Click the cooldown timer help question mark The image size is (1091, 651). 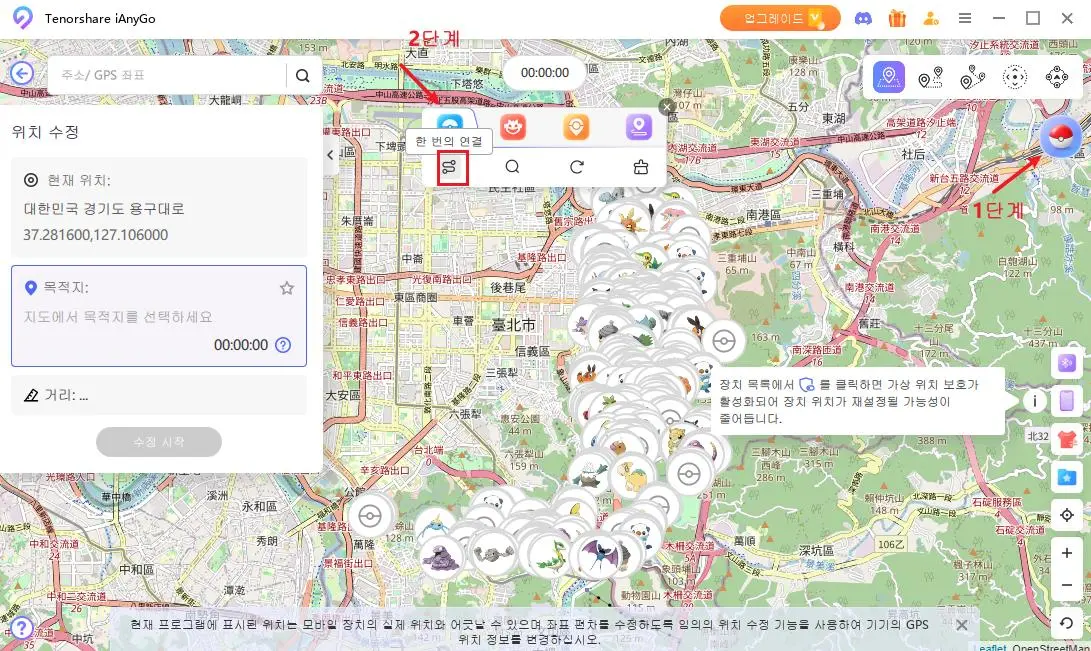283,345
